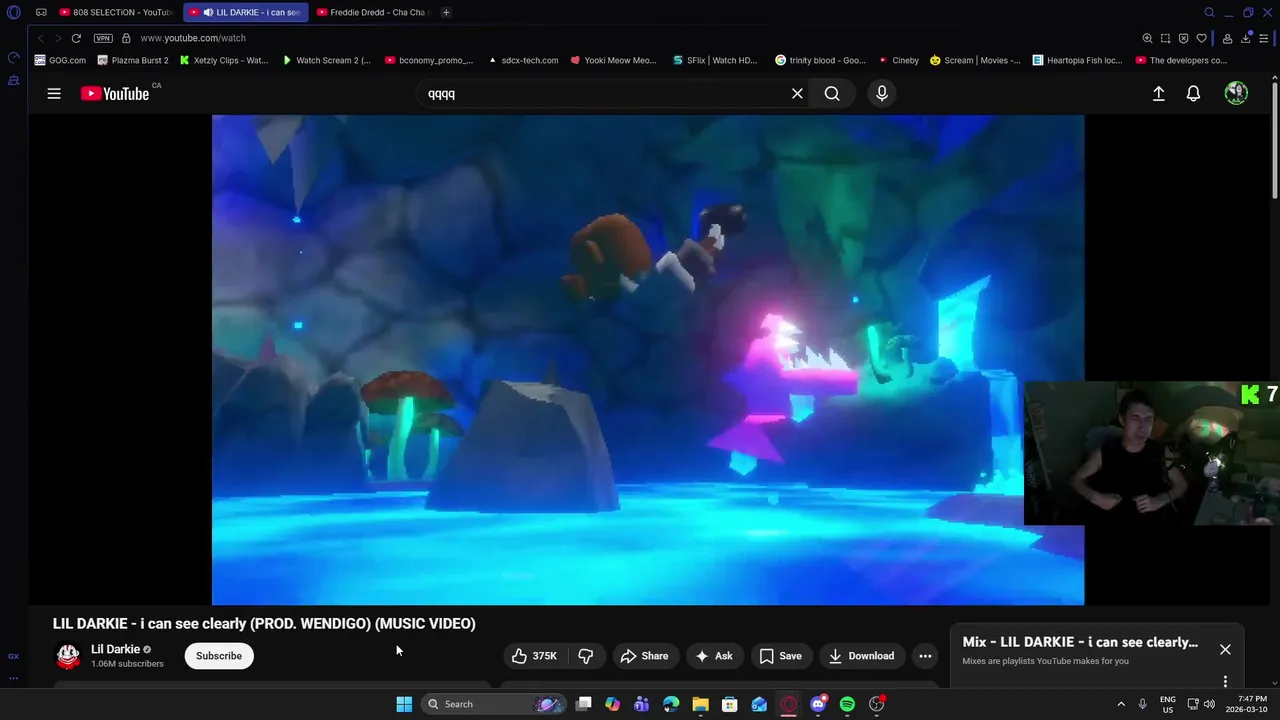Go to YouTube home via logo
Viewport: 1280px width, 720px height.
click(x=115, y=93)
